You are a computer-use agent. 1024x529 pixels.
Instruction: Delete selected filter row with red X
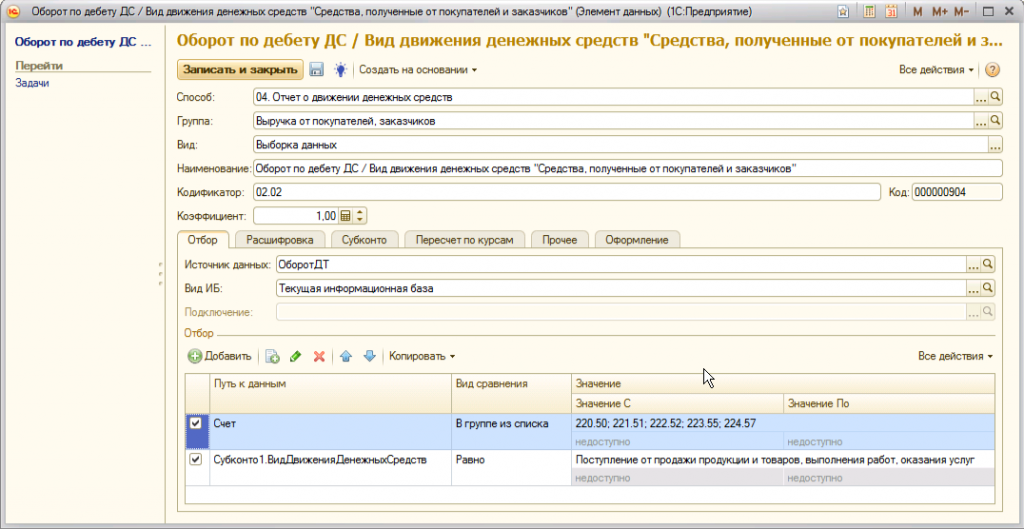point(319,356)
